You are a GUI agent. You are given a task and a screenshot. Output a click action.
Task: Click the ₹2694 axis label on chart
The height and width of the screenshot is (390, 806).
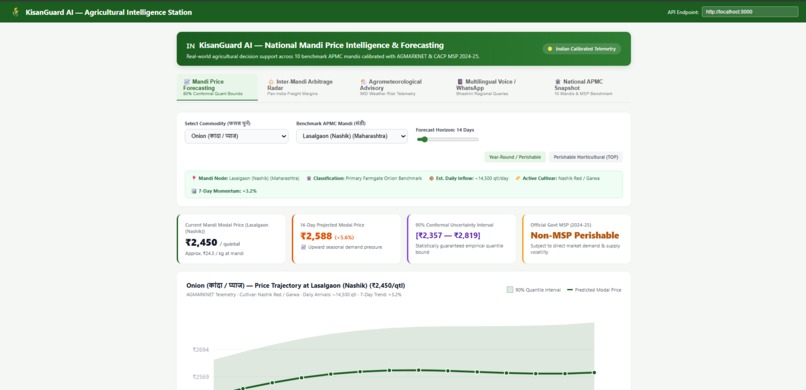[x=200, y=349]
